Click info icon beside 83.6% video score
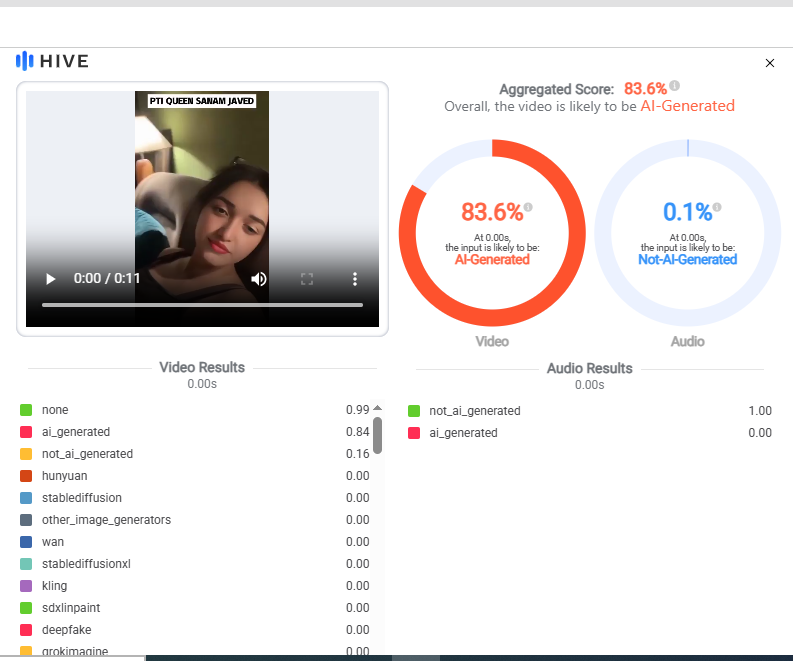This screenshot has height=661, width=793. click(528, 207)
